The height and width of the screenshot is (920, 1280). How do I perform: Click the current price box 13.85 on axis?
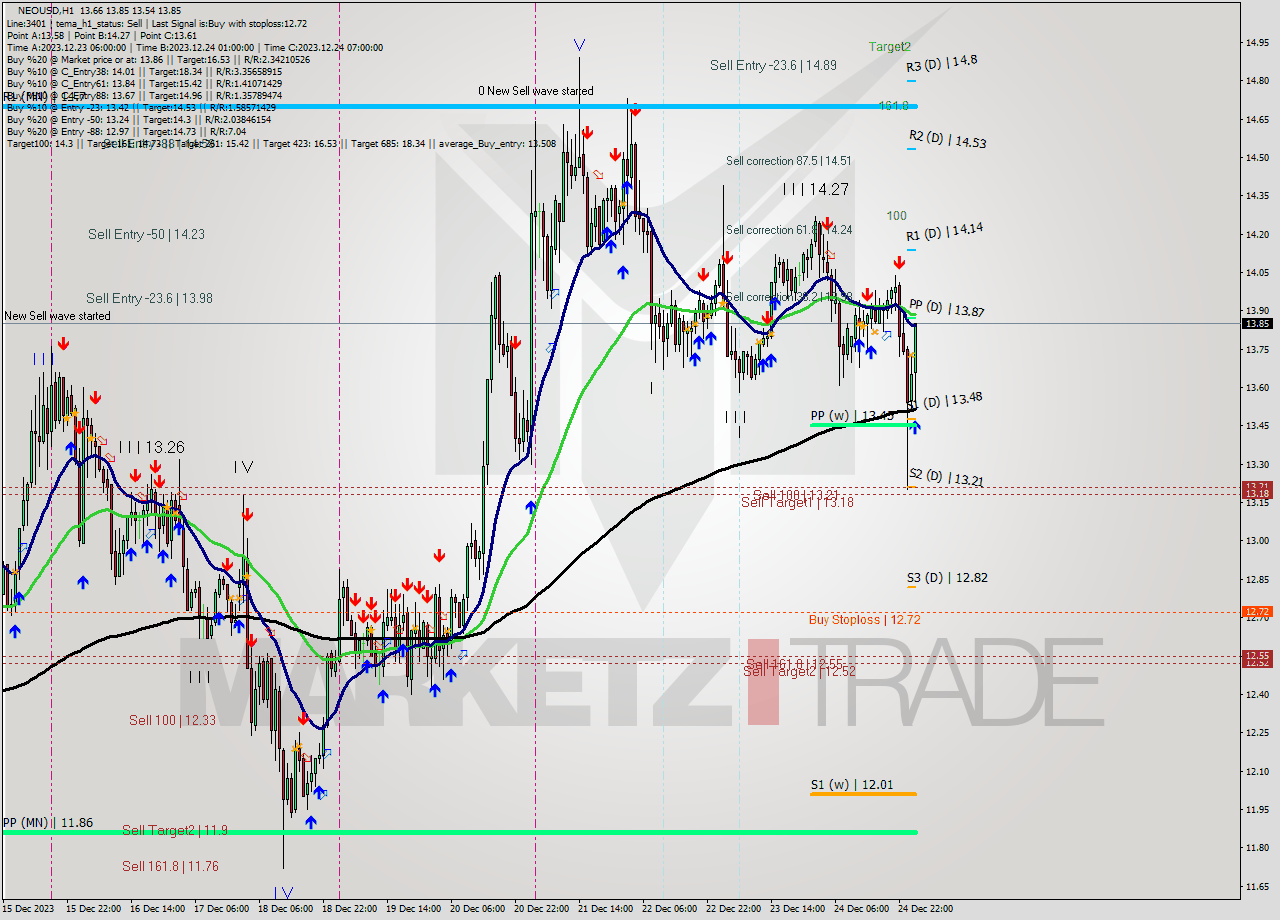pos(1257,323)
